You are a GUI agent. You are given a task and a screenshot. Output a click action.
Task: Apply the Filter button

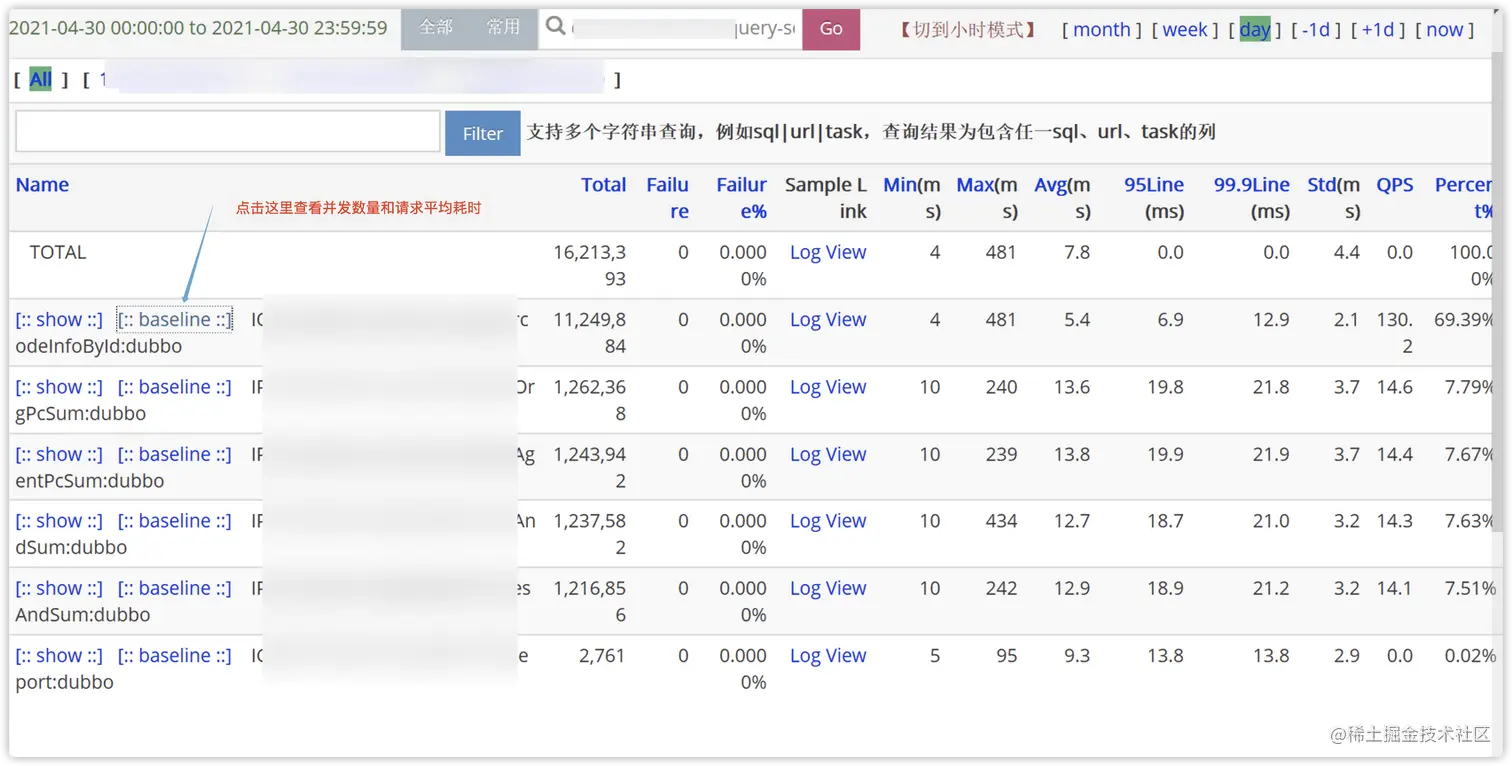click(483, 133)
